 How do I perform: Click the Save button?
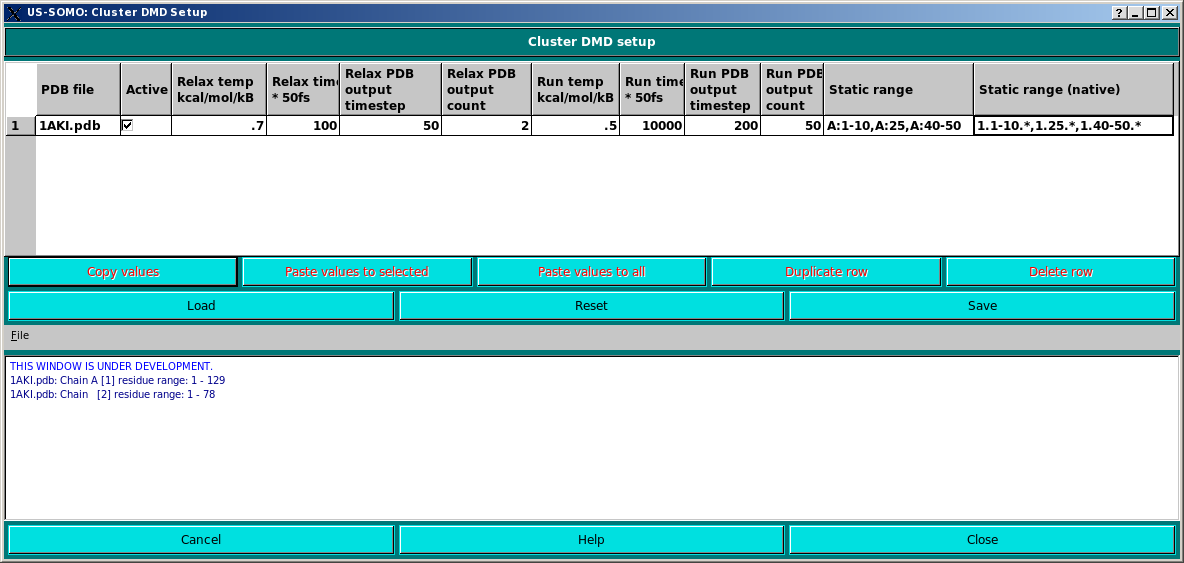pyautogui.click(x=981, y=306)
